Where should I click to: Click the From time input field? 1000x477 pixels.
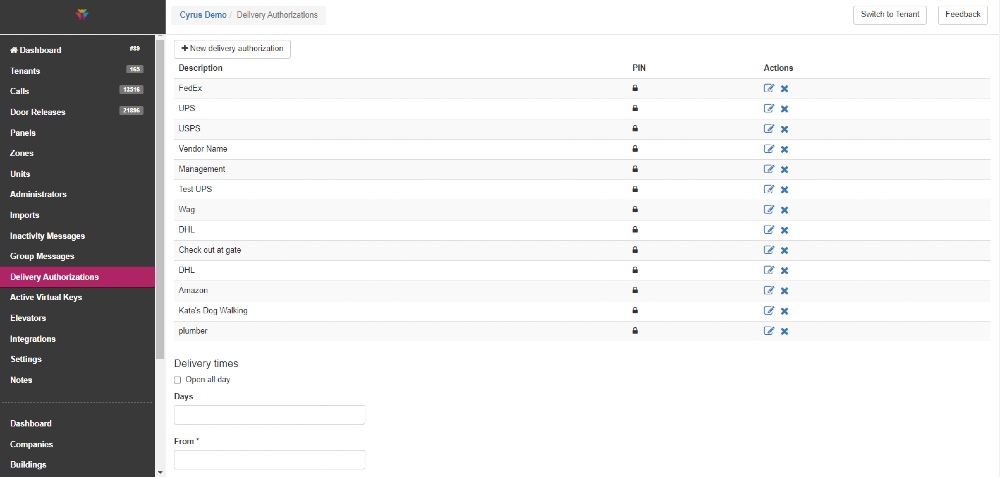269,460
